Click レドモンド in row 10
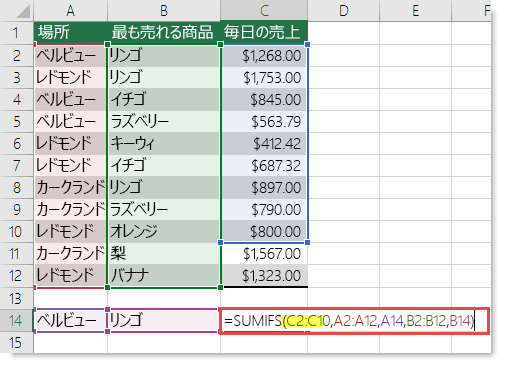This screenshot has width=506, height=368. 70,231
